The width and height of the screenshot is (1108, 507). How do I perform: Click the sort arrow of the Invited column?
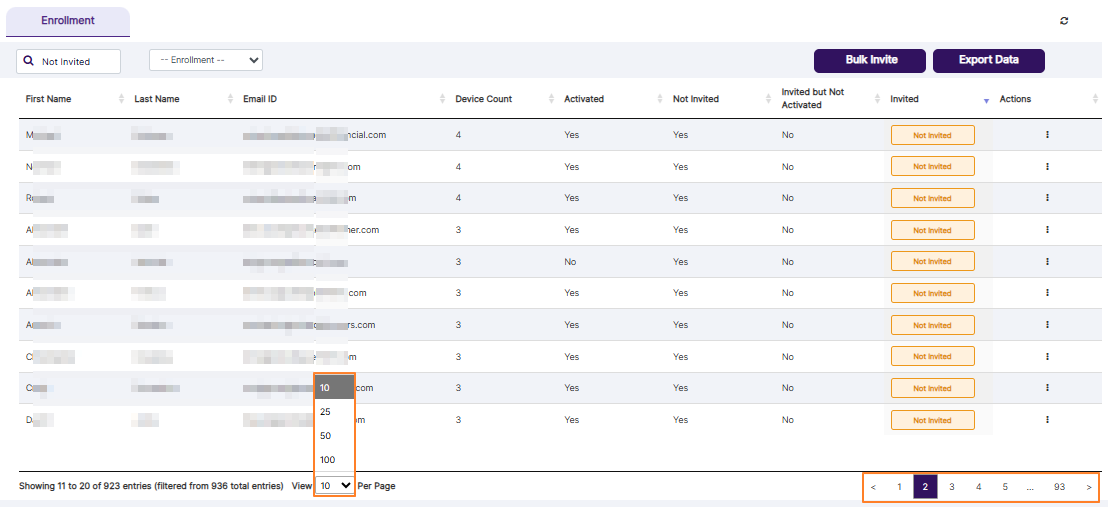tap(986, 101)
